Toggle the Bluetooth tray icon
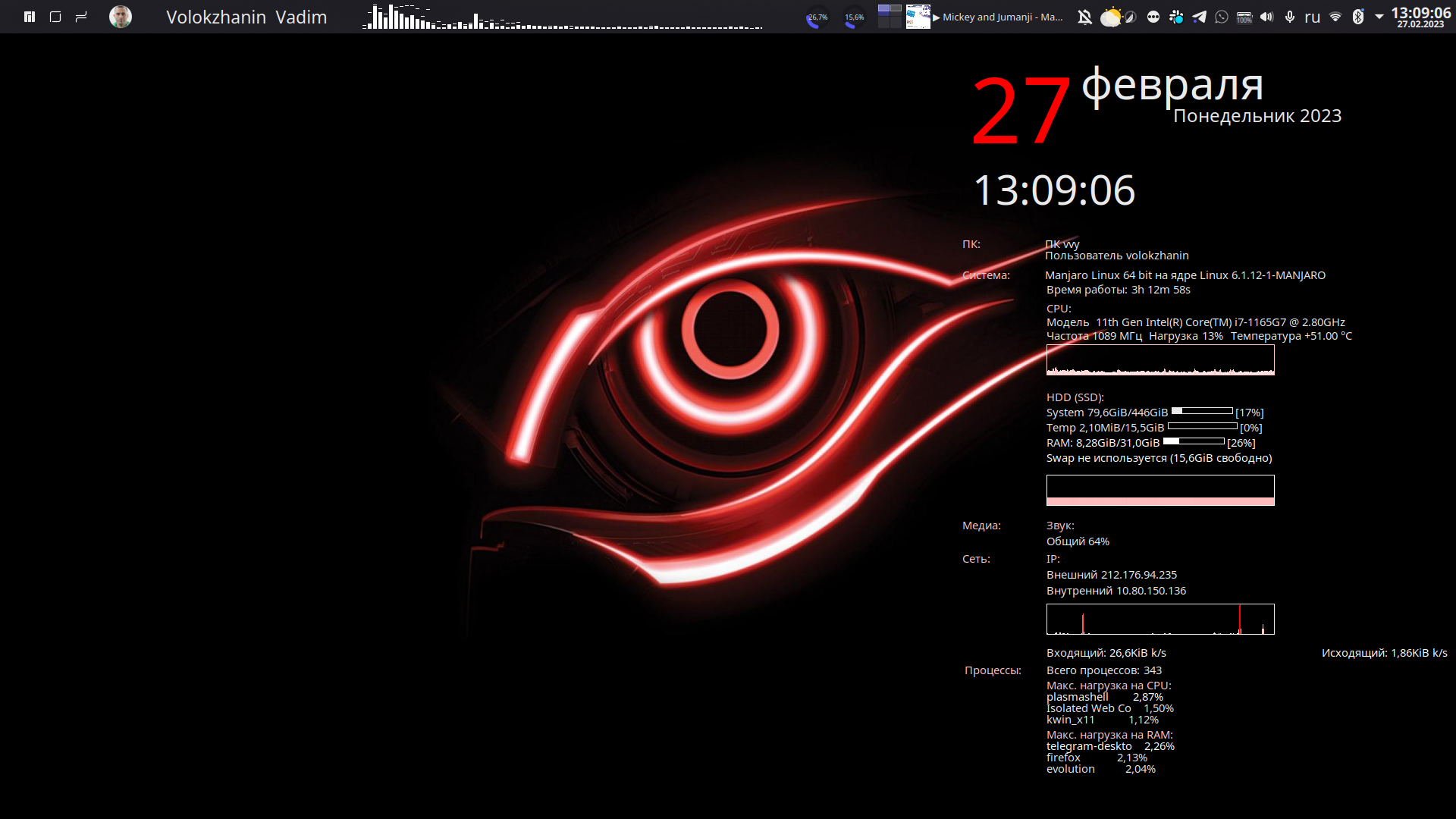Screen dimensions: 1456x819 click(1358, 17)
